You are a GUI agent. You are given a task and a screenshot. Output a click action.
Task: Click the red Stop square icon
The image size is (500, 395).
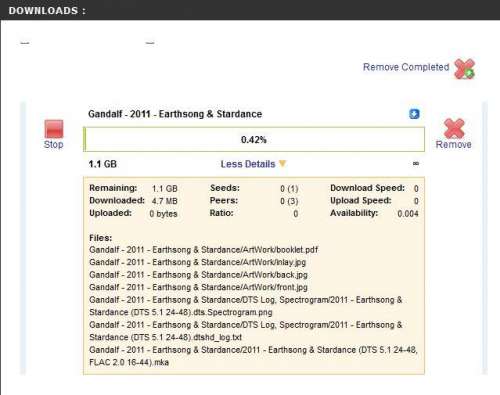tap(54, 129)
